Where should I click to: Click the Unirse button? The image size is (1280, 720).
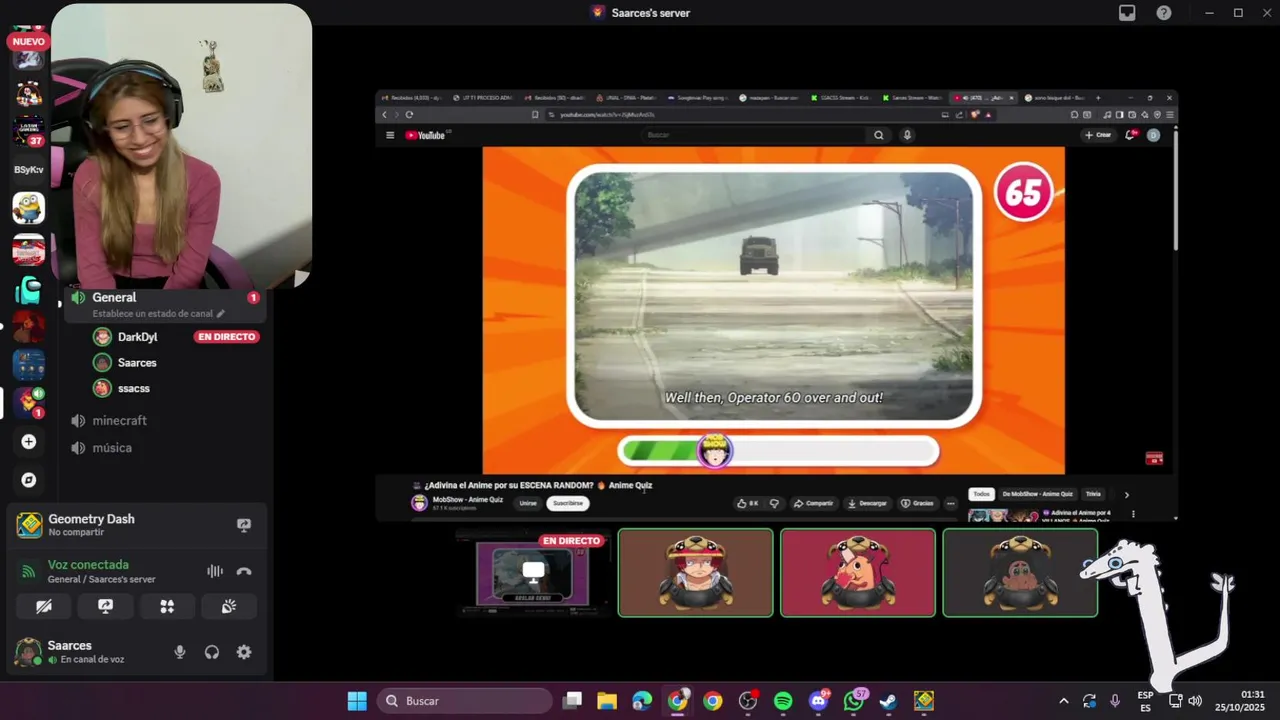click(x=528, y=503)
